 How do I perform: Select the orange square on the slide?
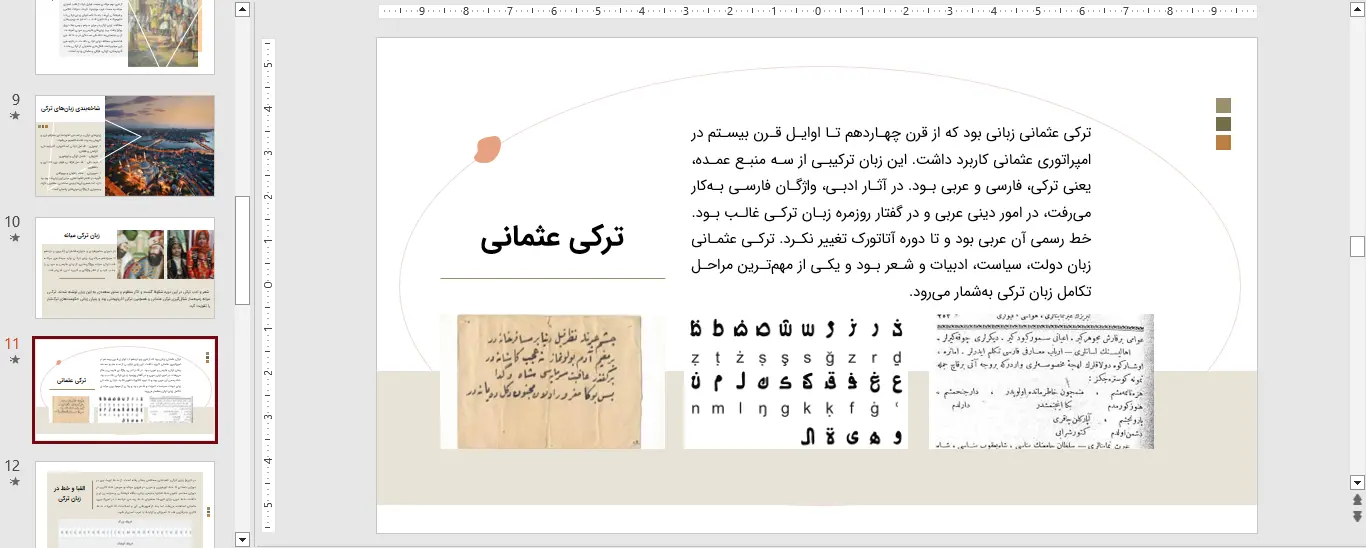click(1223, 143)
